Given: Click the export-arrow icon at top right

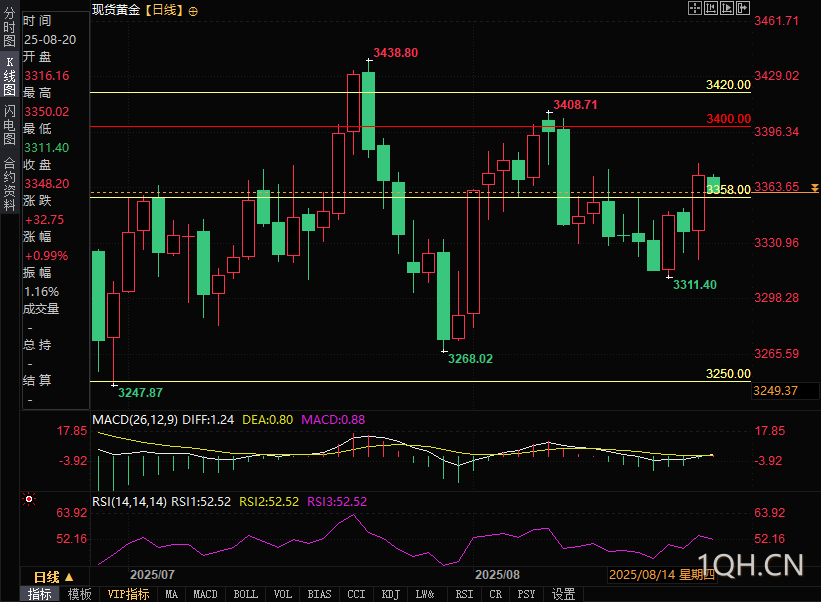Looking at the screenshot, I should 743,8.
